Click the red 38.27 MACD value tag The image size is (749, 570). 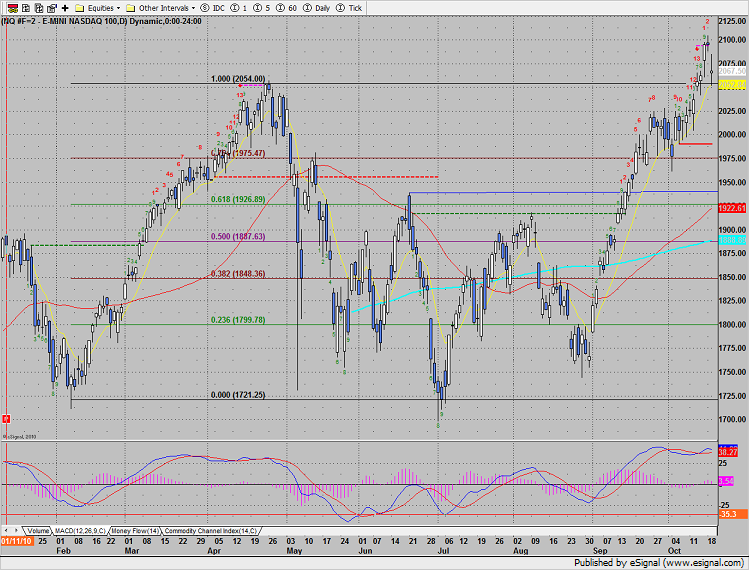[728, 452]
